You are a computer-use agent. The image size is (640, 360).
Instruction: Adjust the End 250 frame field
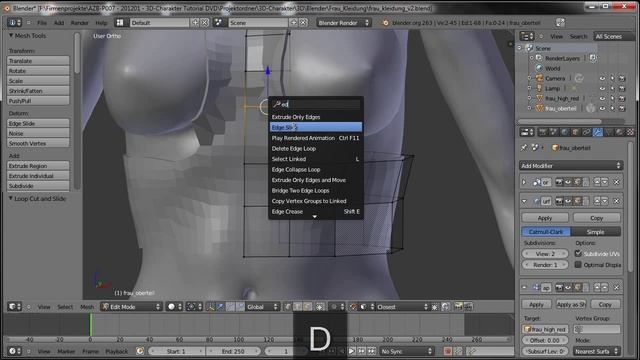tap(233, 351)
